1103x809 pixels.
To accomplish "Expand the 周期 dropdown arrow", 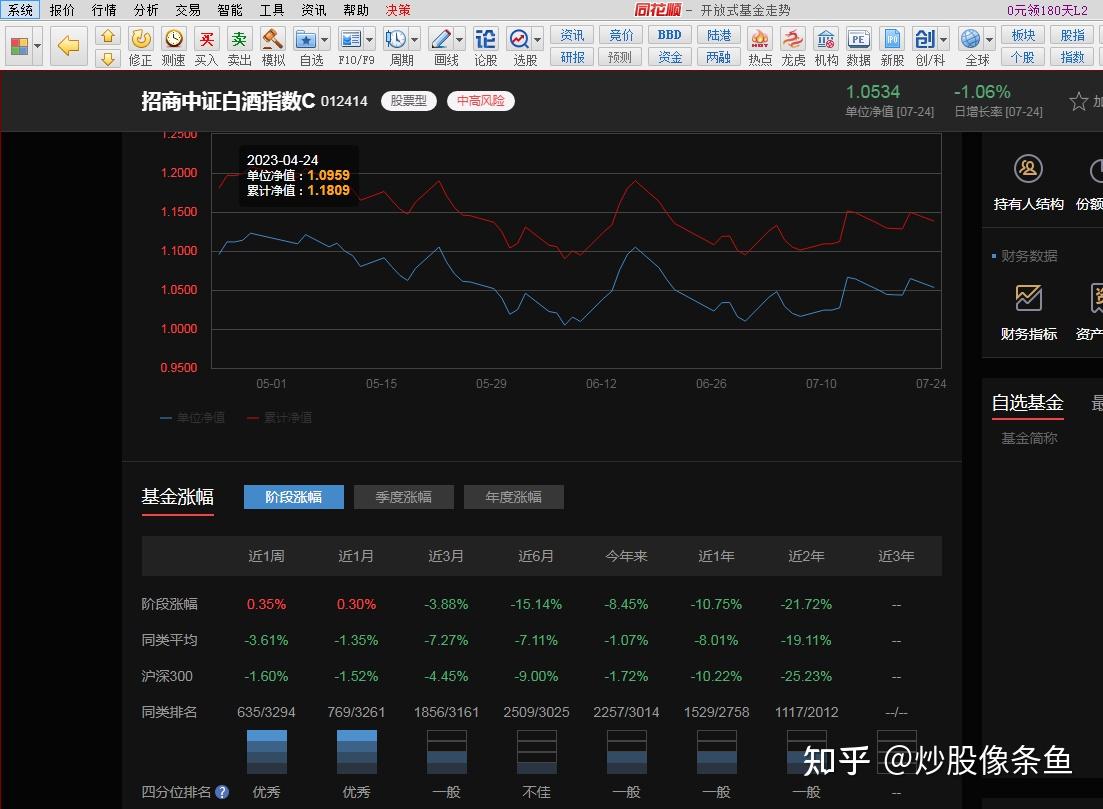I will point(414,39).
